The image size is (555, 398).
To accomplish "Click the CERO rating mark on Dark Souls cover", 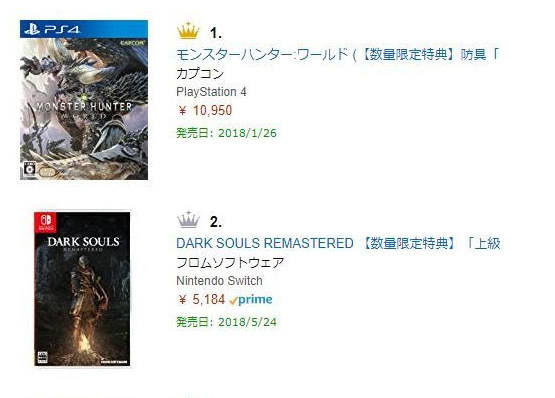I will tap(42, 357).
